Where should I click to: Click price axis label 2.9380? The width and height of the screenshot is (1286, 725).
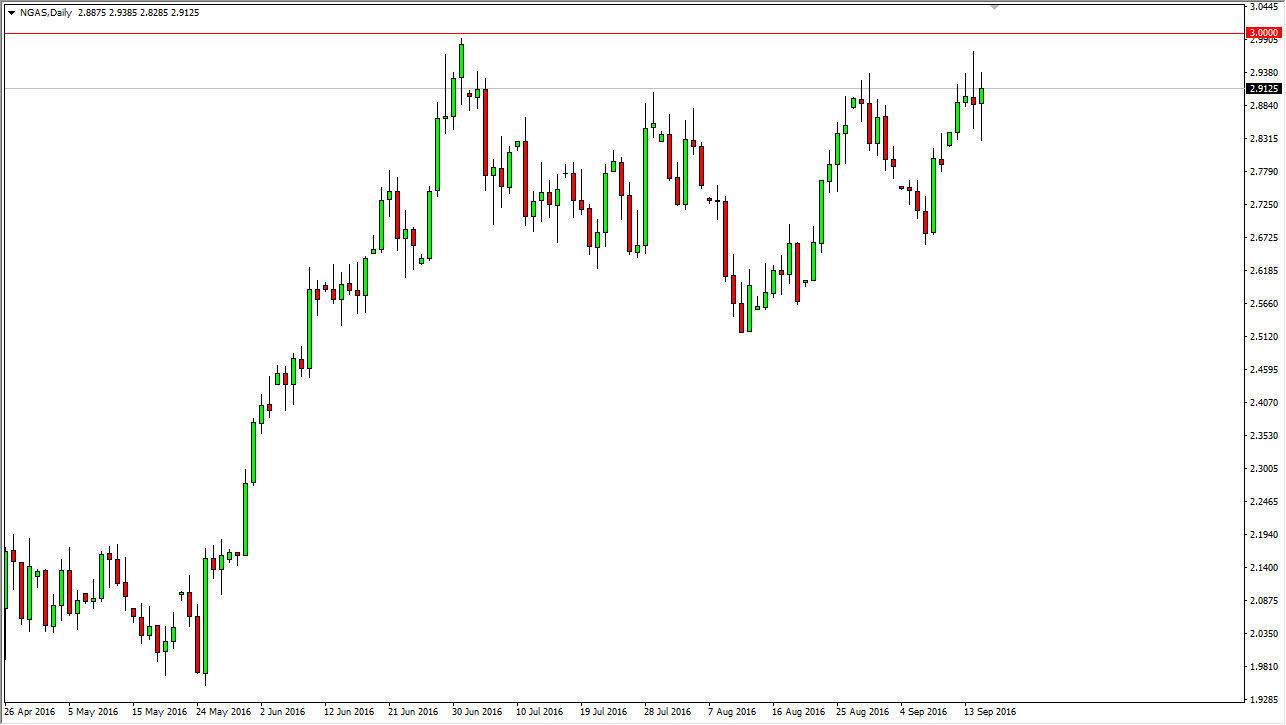pos(1265,73)
